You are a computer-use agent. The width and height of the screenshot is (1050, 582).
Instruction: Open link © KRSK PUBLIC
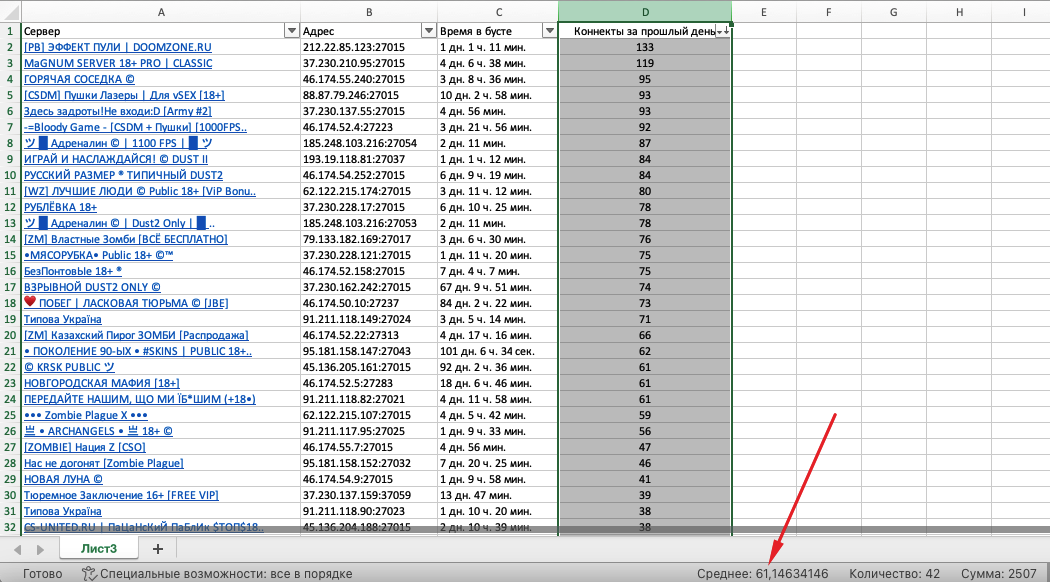click(x=70, y=367)
